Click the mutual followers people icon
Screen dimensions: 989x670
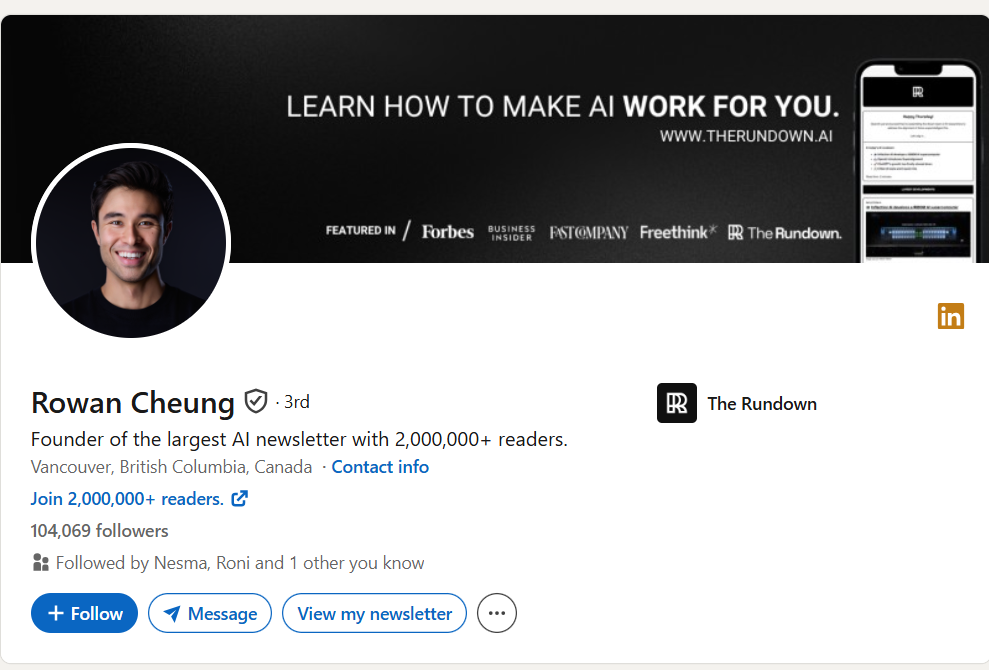(x=40, y=562)
